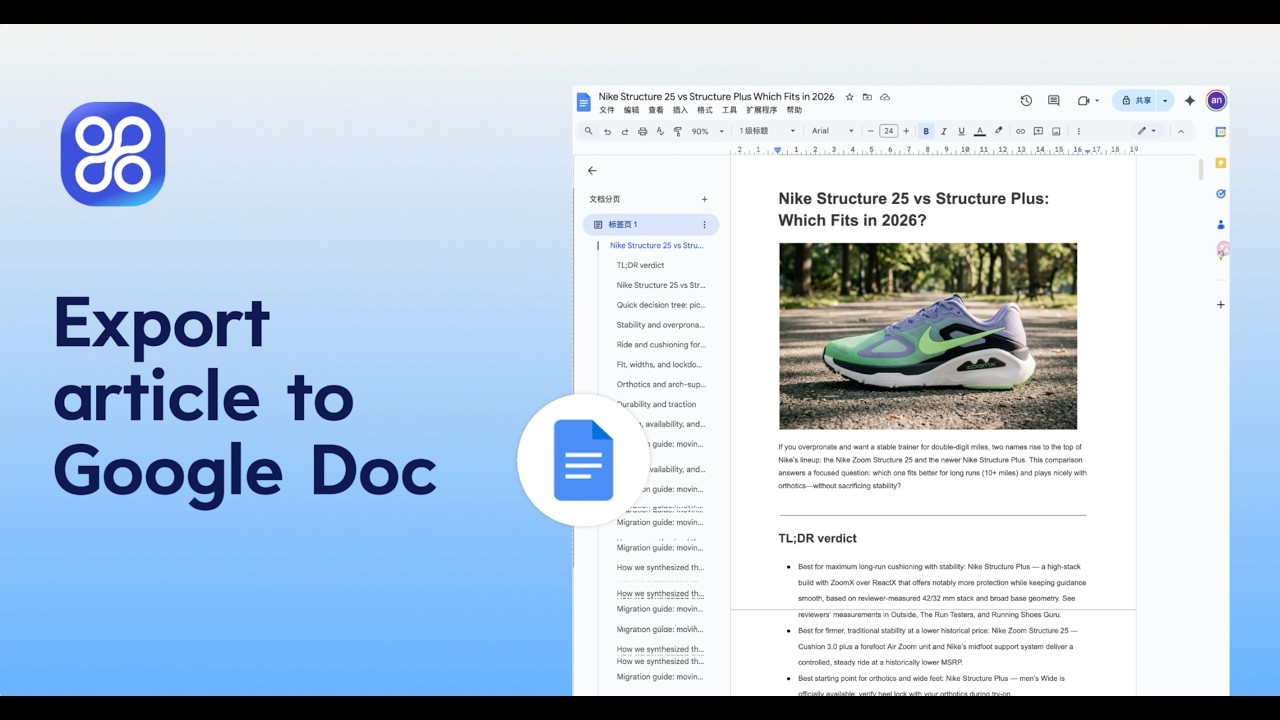Click the font size field 24
This screenshot has width=1280, height=720.
pyautogui.click(x=888, y=131)
